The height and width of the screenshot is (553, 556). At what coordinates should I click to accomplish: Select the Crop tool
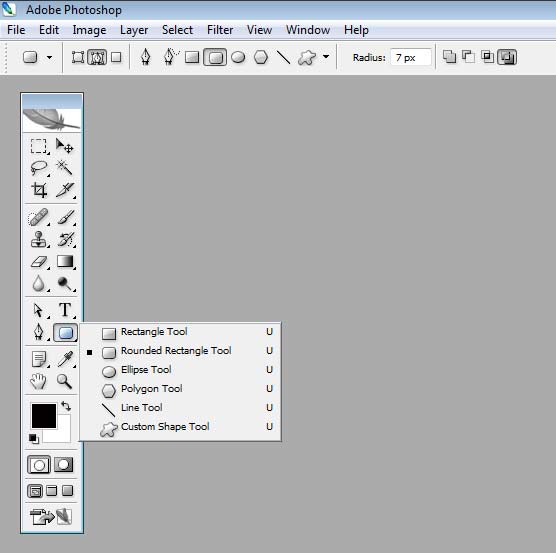(x=39, y=190)
